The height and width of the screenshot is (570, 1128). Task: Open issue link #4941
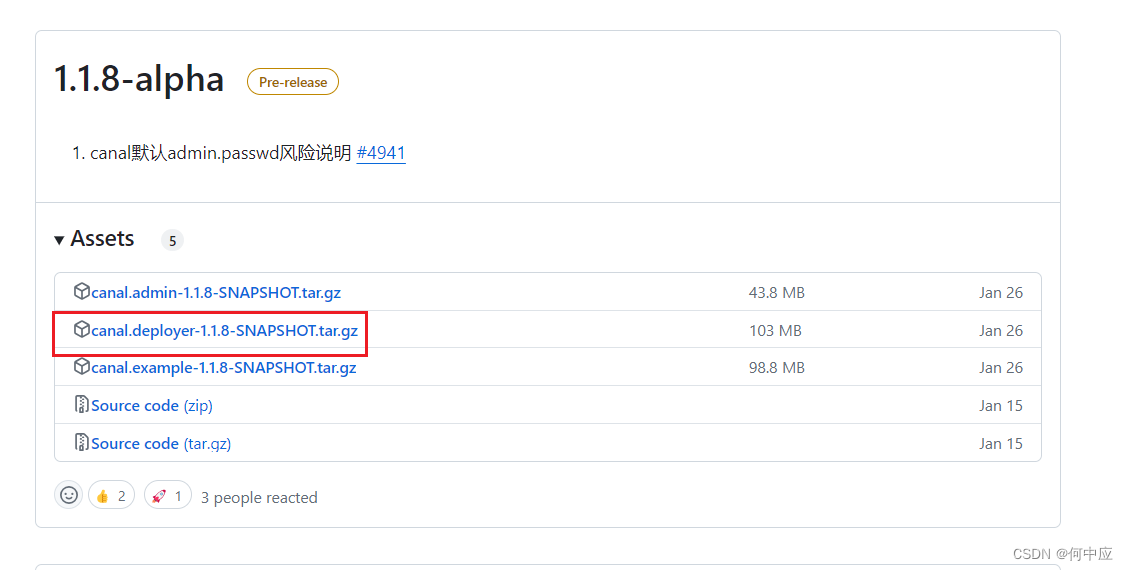tap(381, 153)
